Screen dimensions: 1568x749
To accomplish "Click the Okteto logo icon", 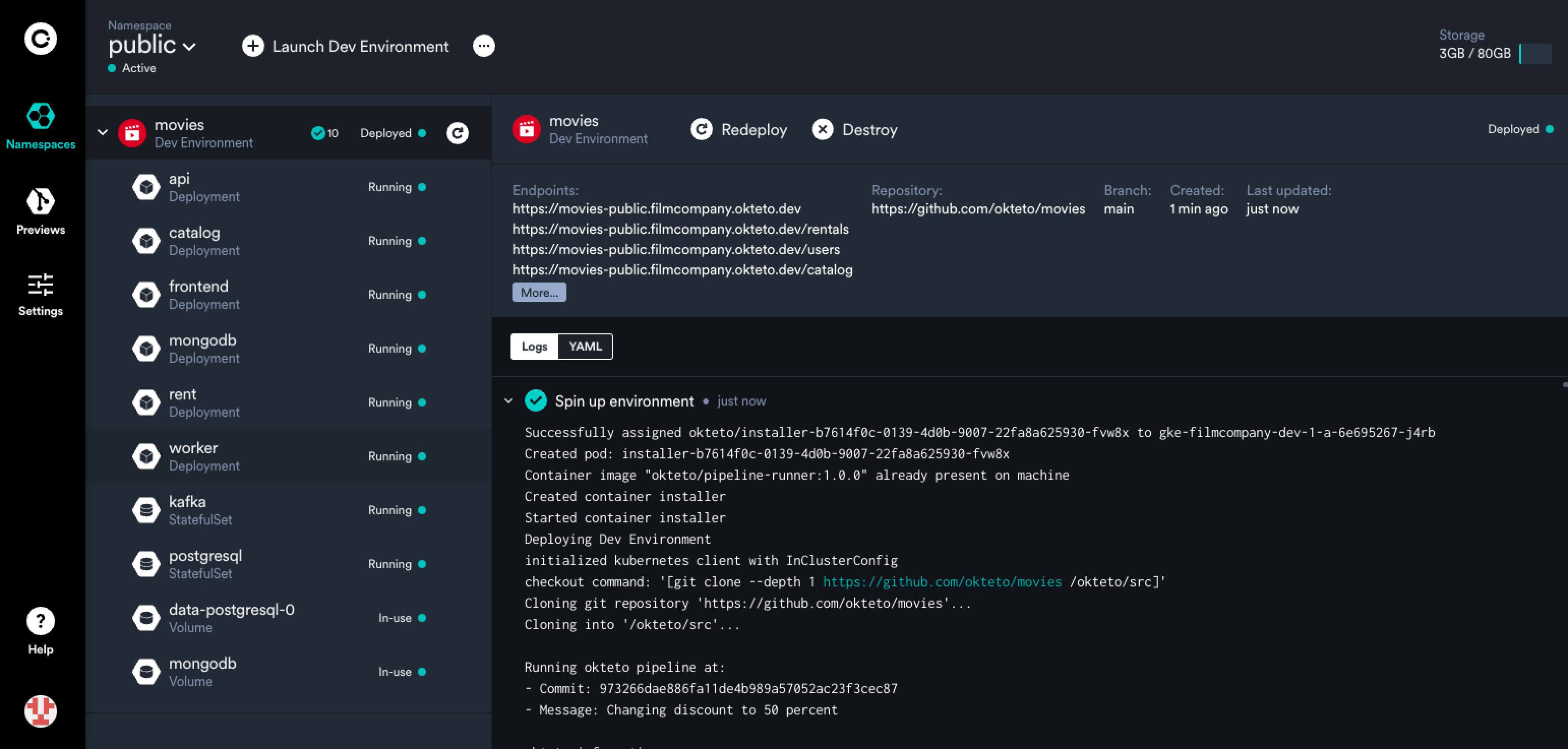I will tap(40, 39).
